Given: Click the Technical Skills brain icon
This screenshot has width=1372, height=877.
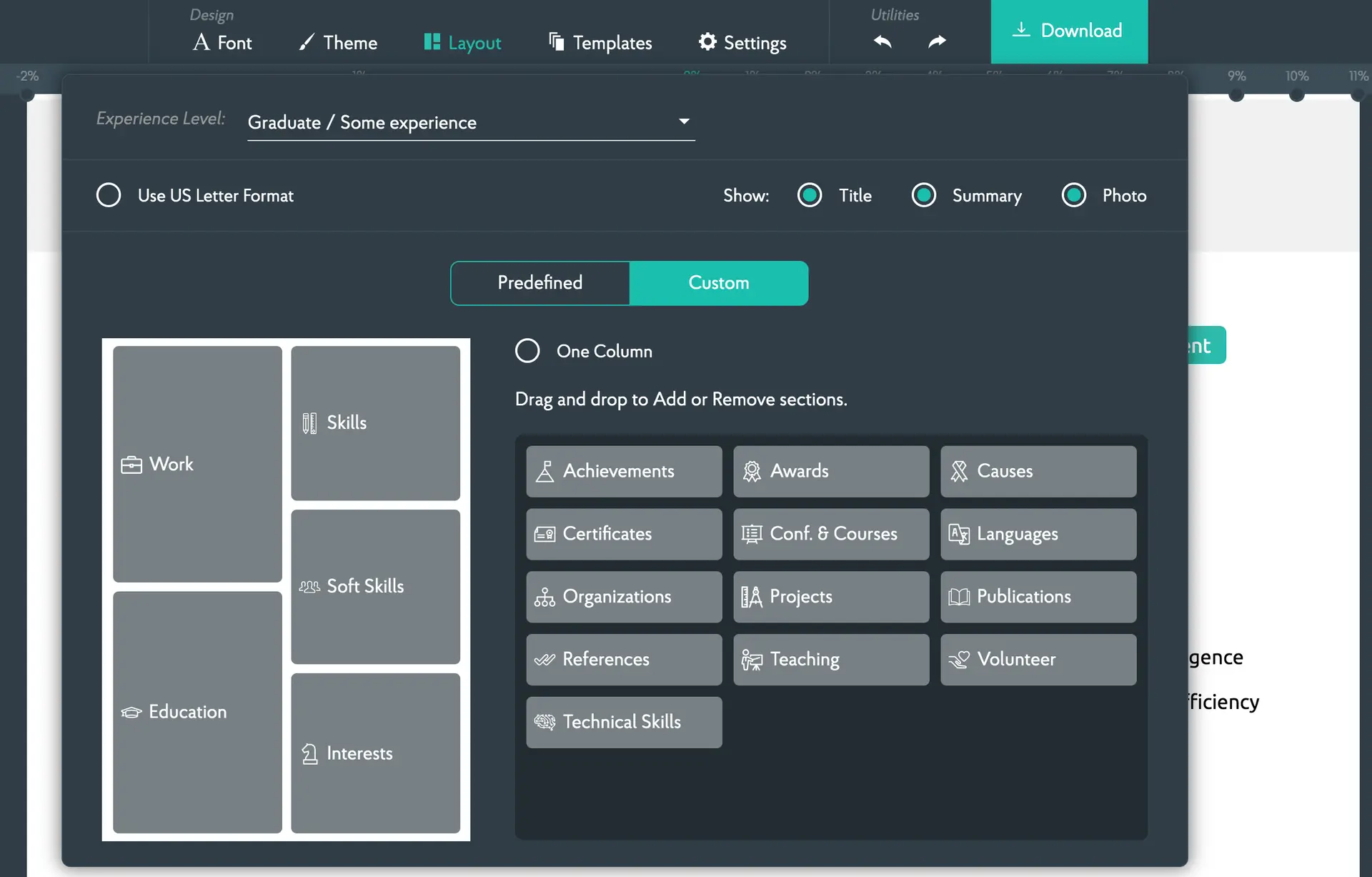Looking at the screenshot, I should tap(545, 722).
